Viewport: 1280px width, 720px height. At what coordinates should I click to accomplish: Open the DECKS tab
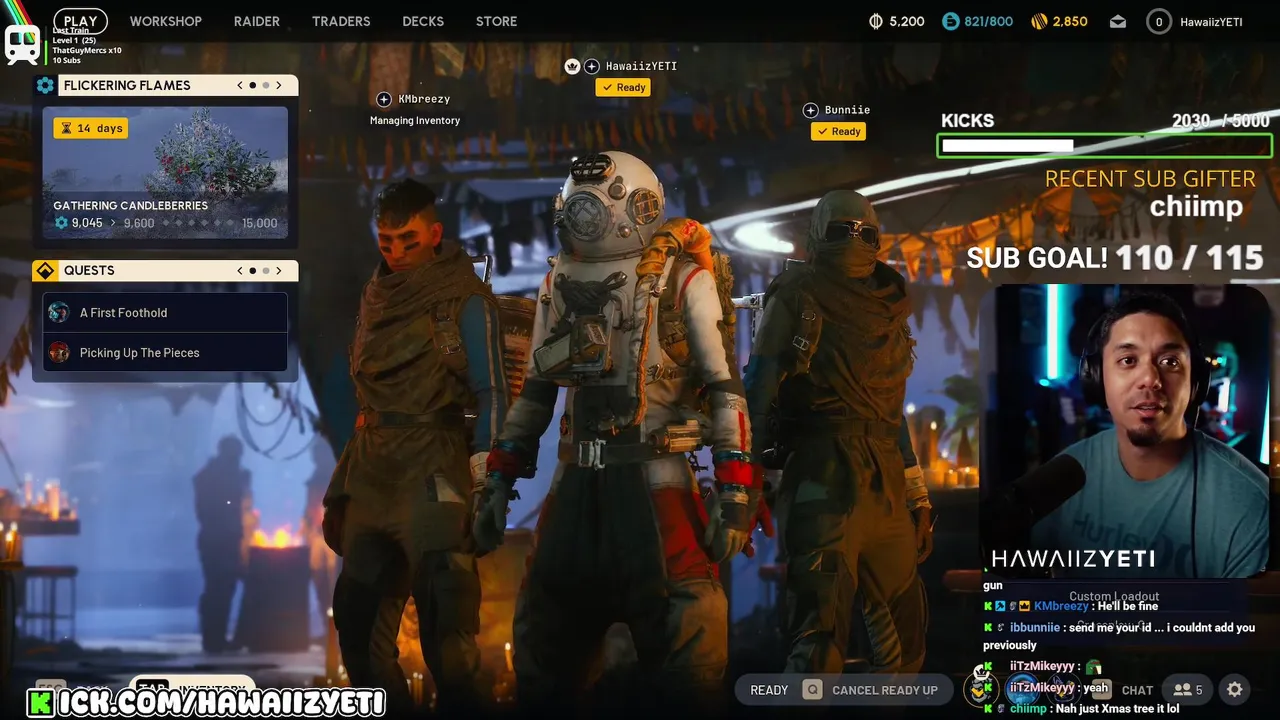(423, 21)
